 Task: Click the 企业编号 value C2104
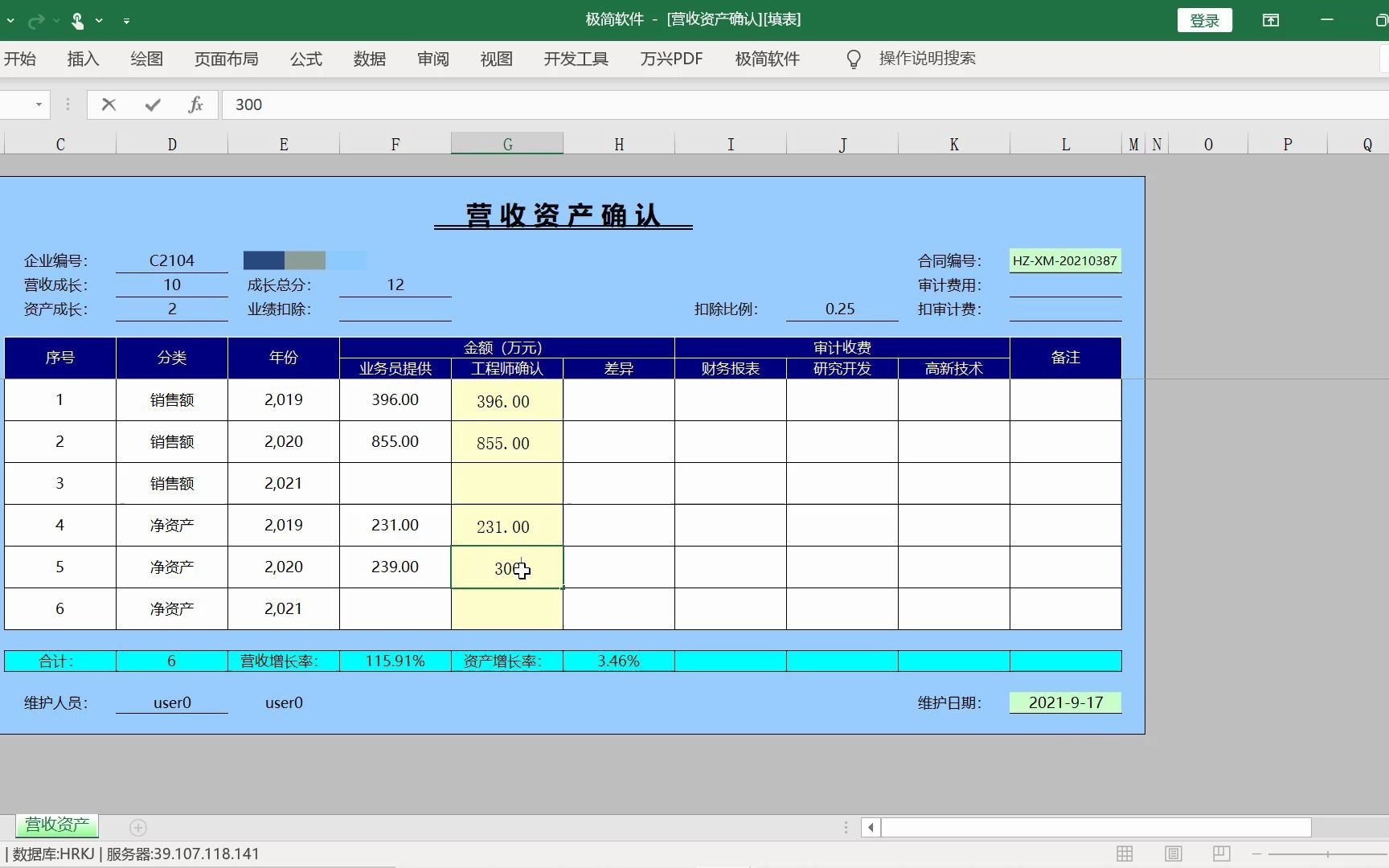click(x=172, y=260)
